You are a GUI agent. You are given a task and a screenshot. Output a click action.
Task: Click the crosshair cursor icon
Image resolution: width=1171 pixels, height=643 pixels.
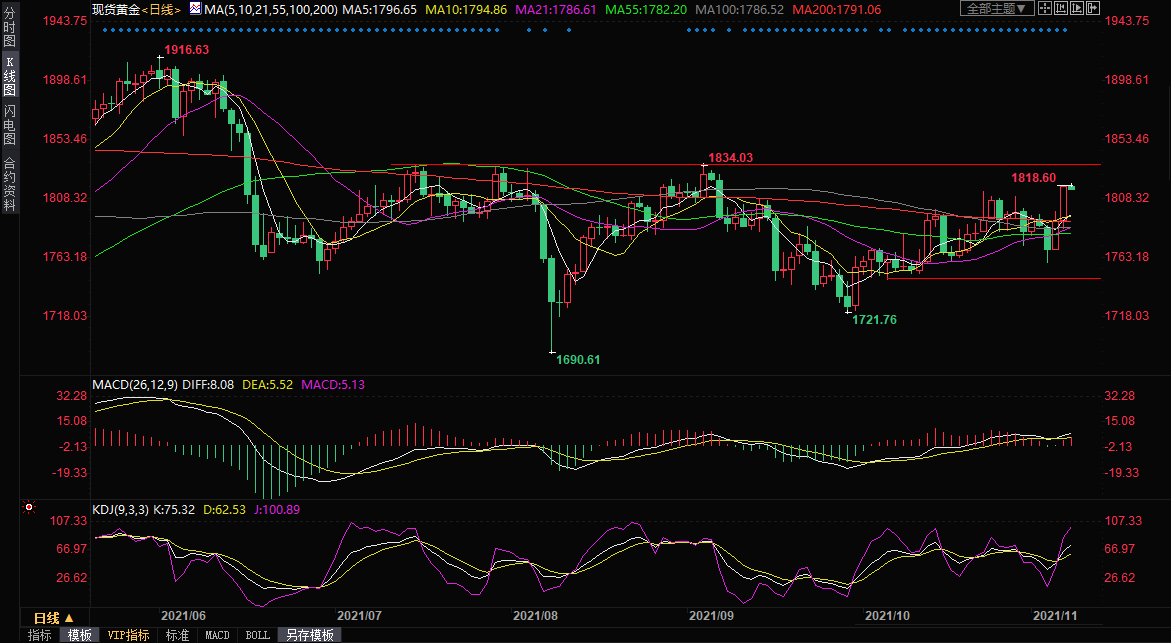pyautogui.click(x=1045, y=8)
